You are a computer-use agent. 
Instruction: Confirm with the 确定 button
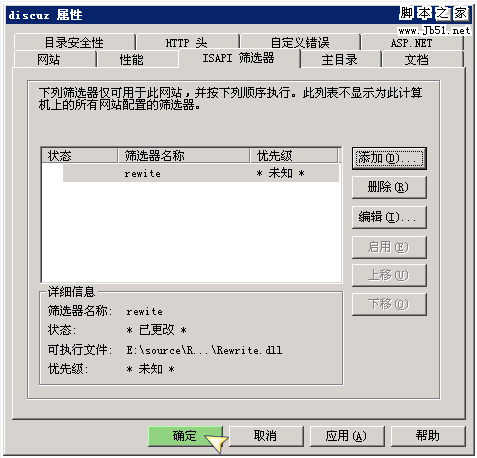185,436
